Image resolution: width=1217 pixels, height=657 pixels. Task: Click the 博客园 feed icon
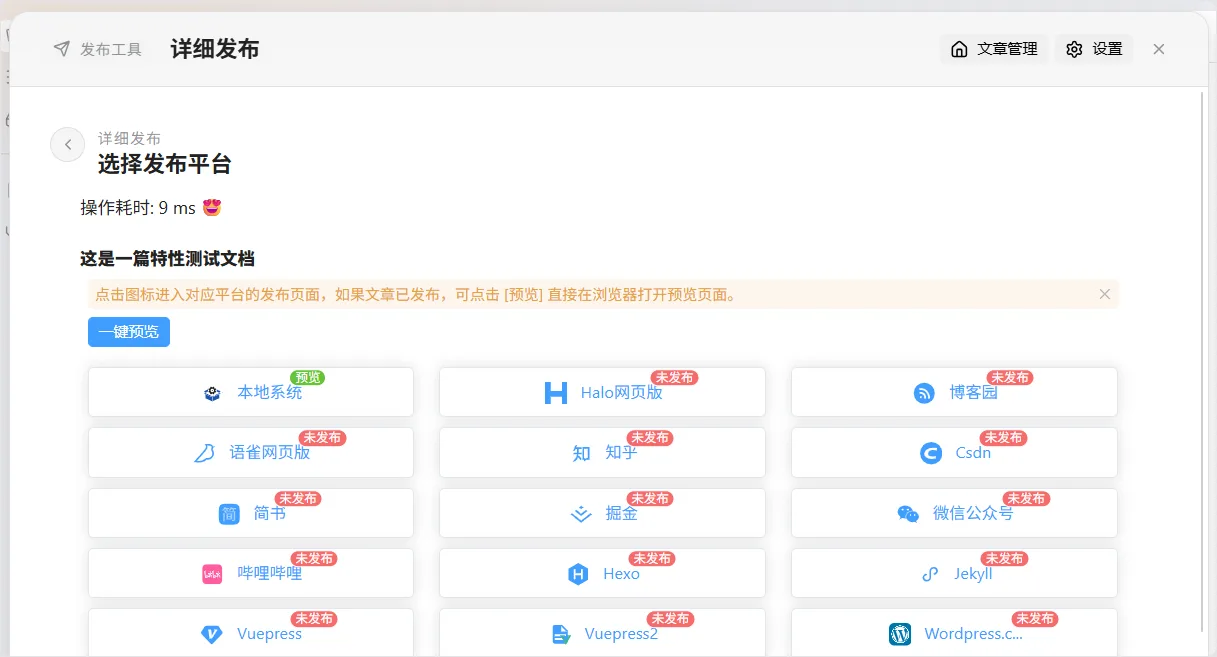click(924, 393)
